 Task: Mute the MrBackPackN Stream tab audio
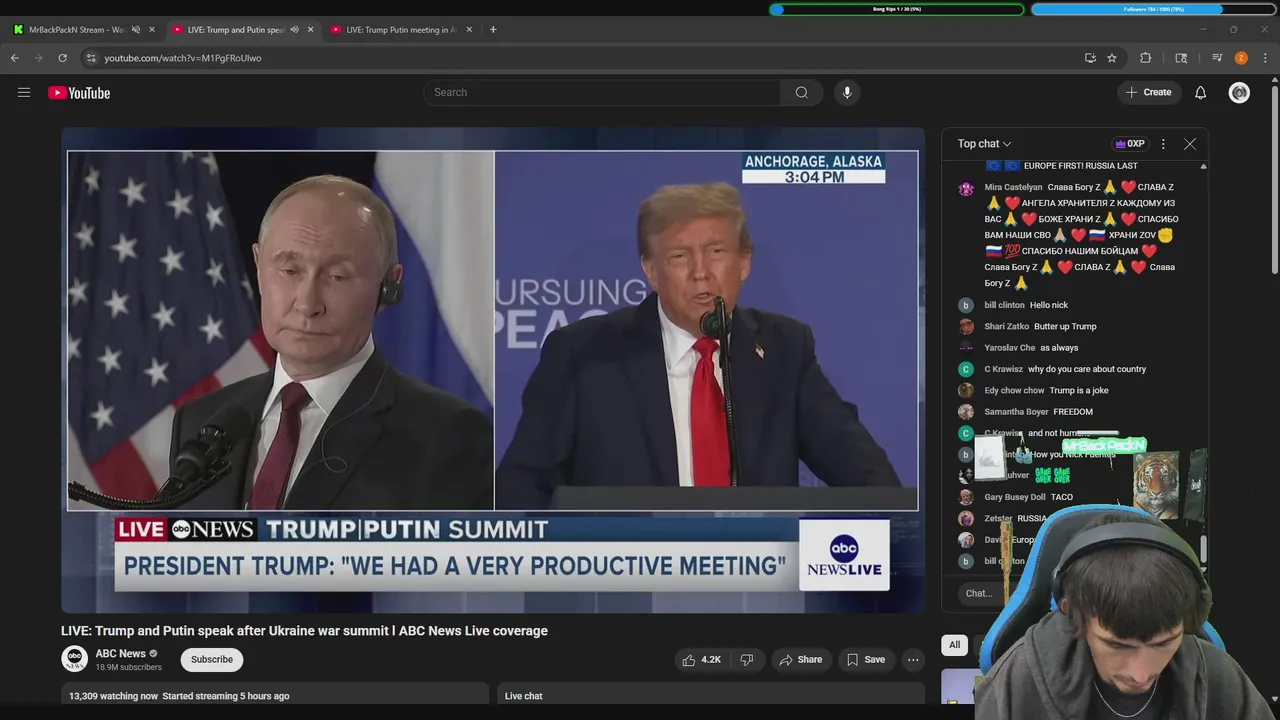point(136,29)
